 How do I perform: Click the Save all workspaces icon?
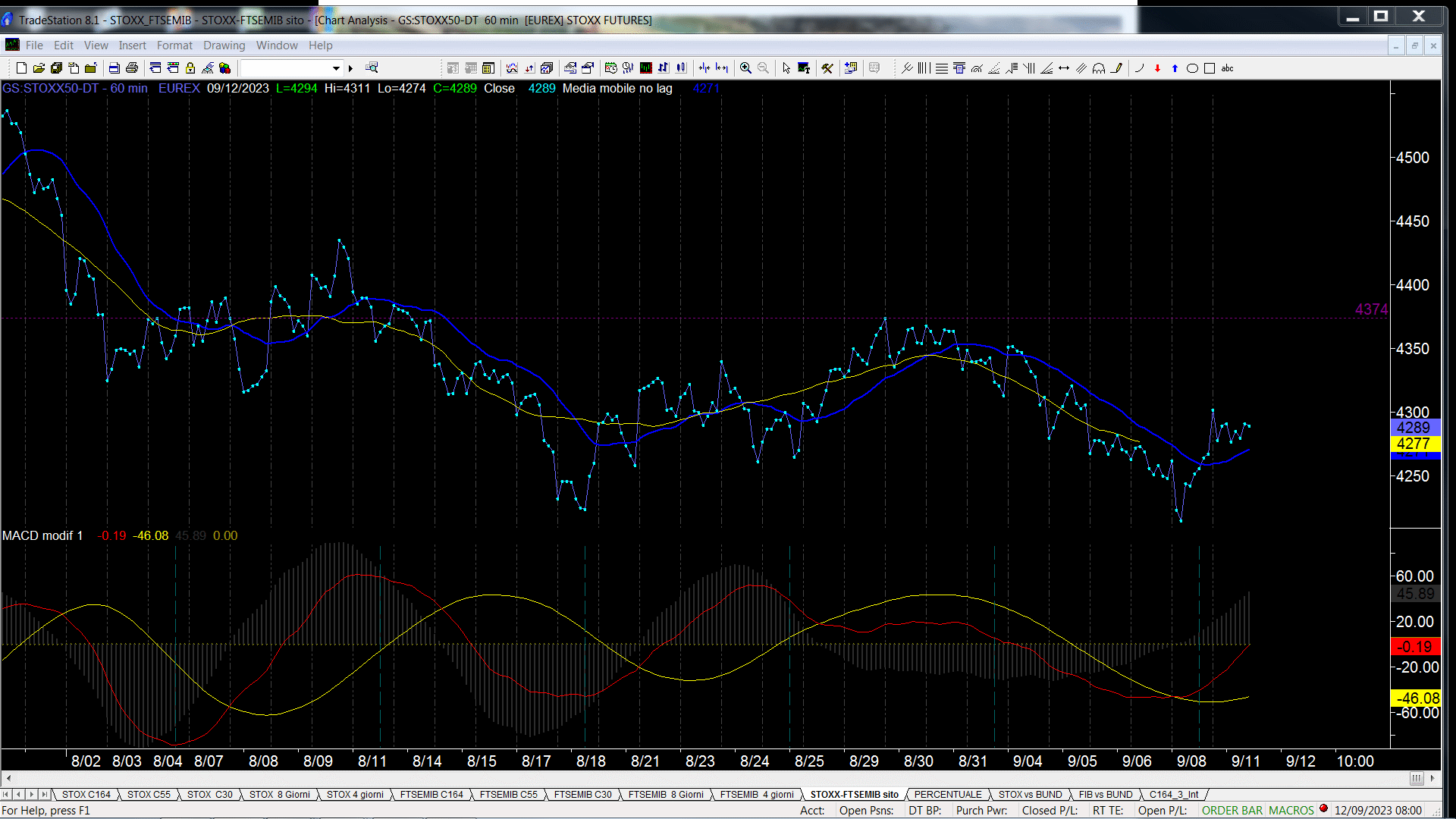(x=56, y=68)
